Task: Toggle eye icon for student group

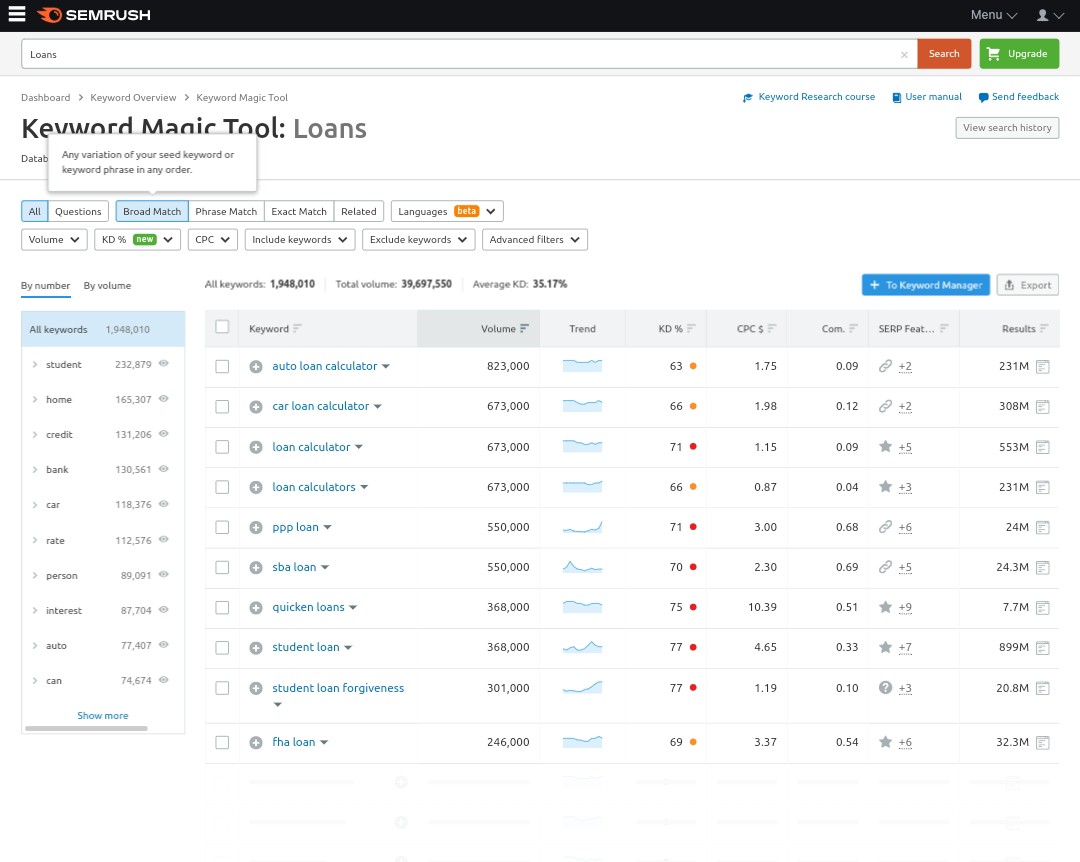Action: point(164,364)
